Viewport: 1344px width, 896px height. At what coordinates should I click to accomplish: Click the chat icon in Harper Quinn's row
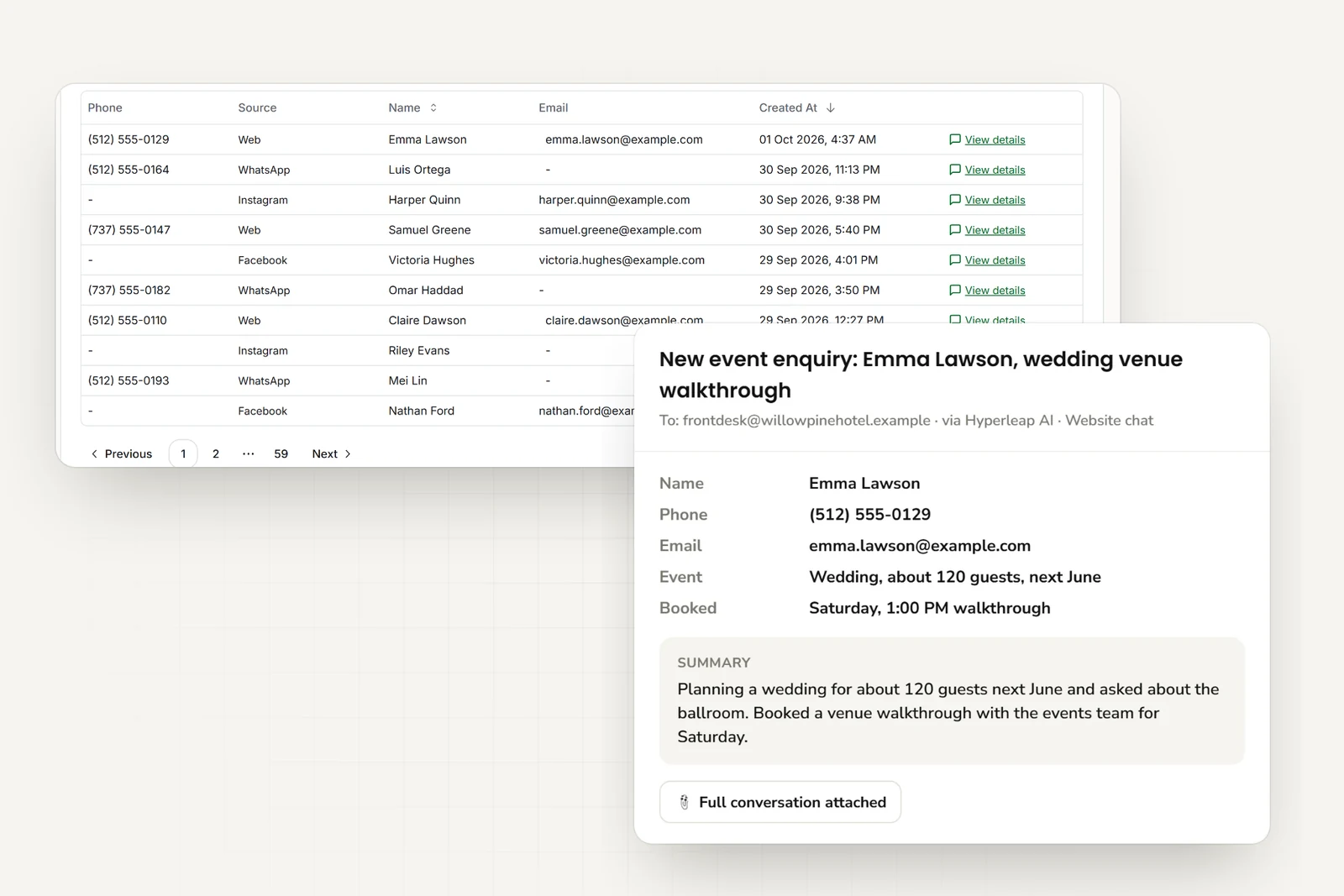[954, 200]
